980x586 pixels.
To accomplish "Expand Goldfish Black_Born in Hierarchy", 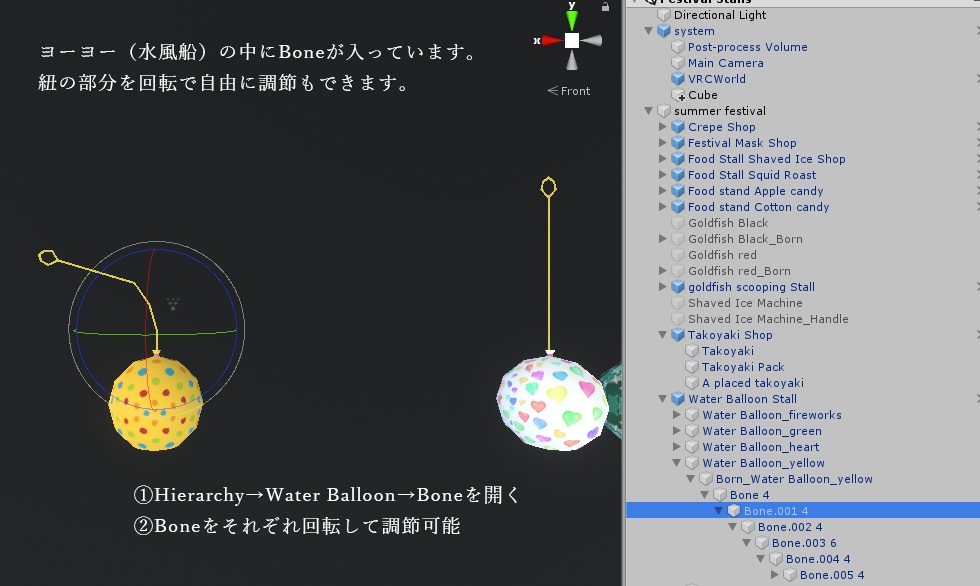I will (x=662, y=239).
